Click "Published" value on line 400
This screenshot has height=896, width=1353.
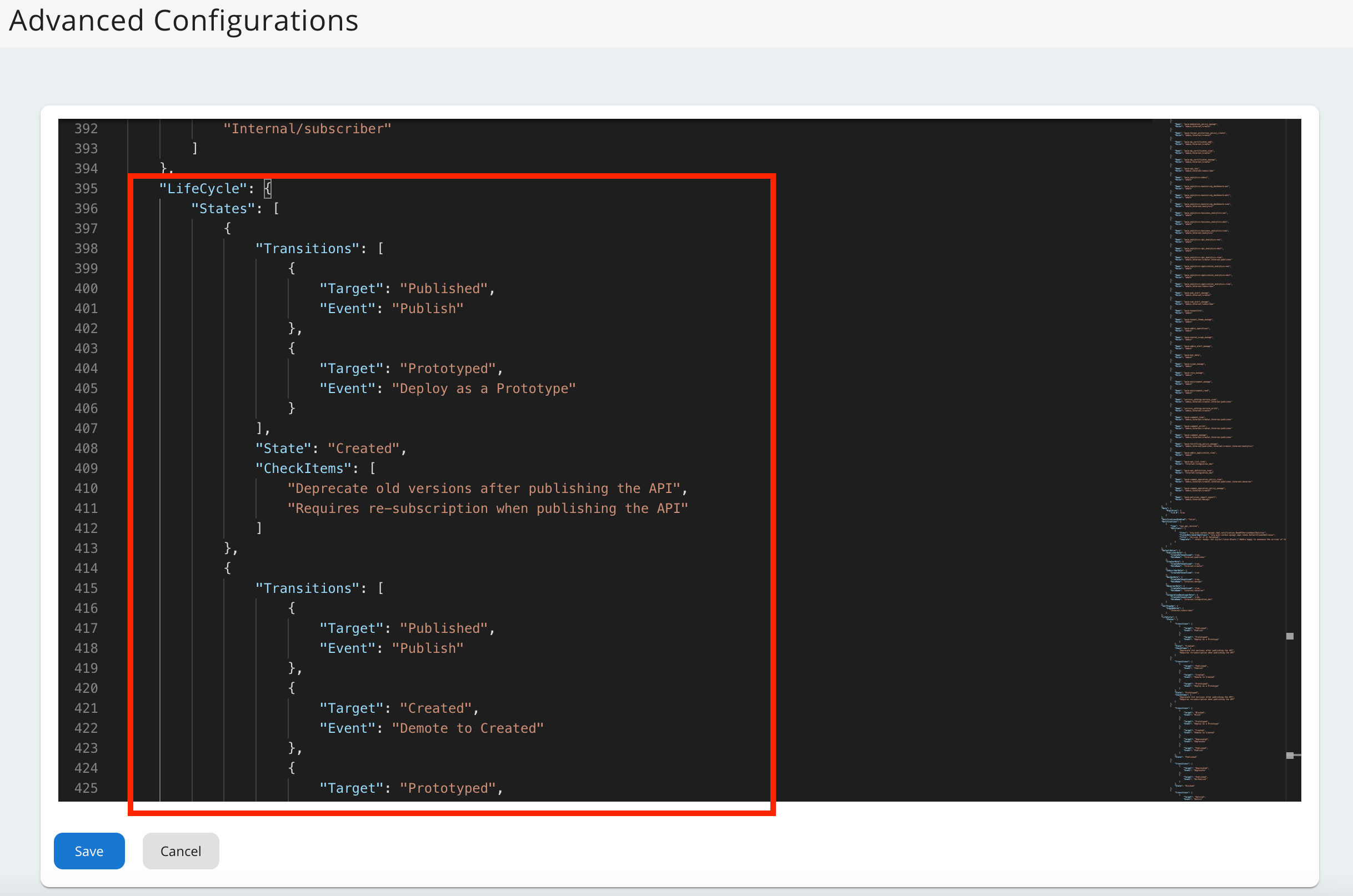coord(444,289)
